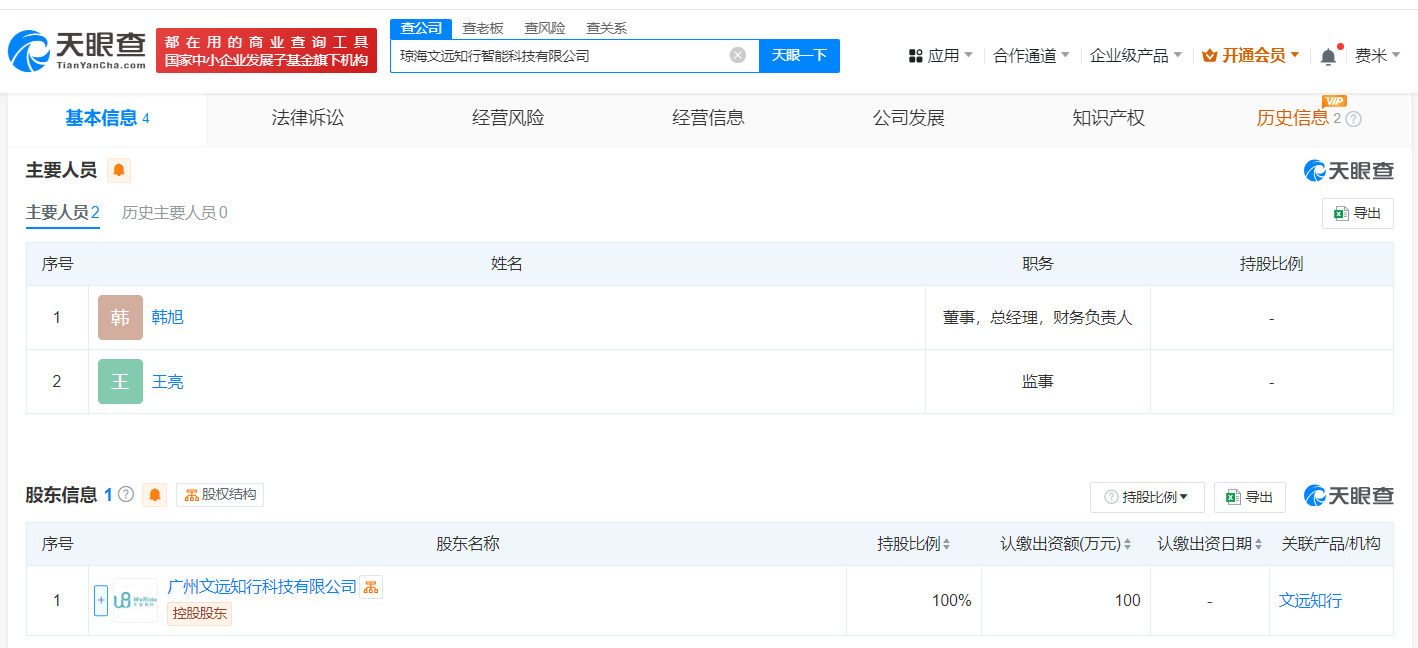Open the 广州文远知行科技有限公司 shareholder link

click(x=262, y=587)
